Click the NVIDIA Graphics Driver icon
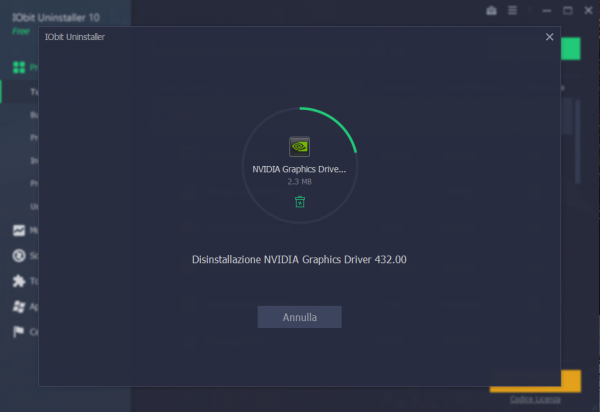Screen dimensions: 600x412 pos(299,146)
